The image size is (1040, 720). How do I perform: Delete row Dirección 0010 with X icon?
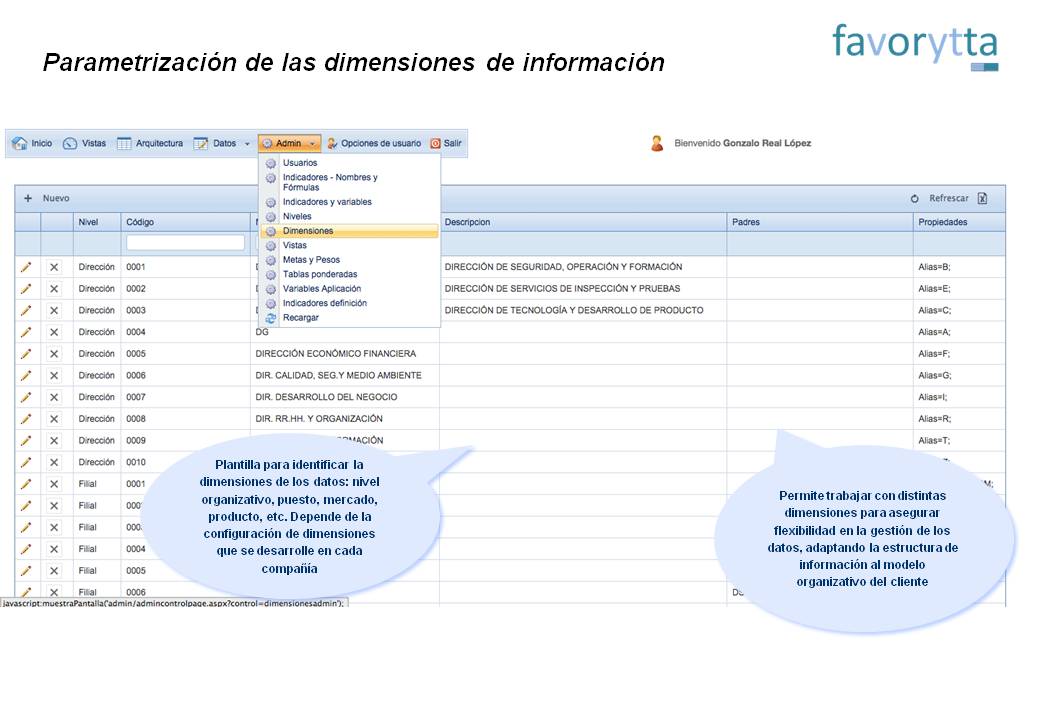(x=54, y=462)
